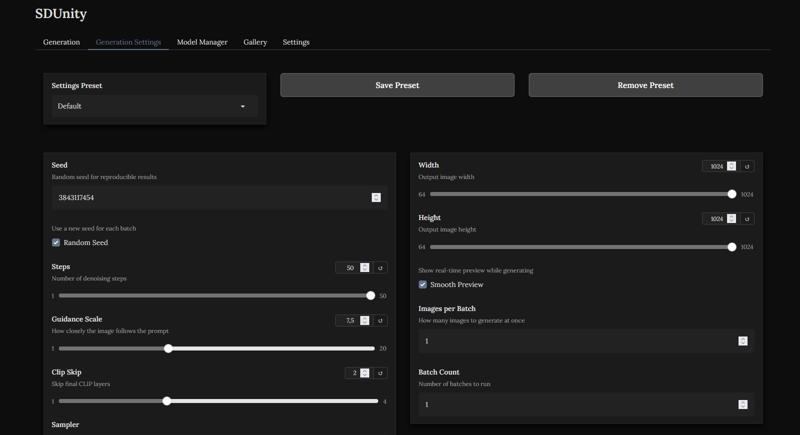Reset the Guidance Scale value
The image size is (800, 435).
click(x=380, y=320)
